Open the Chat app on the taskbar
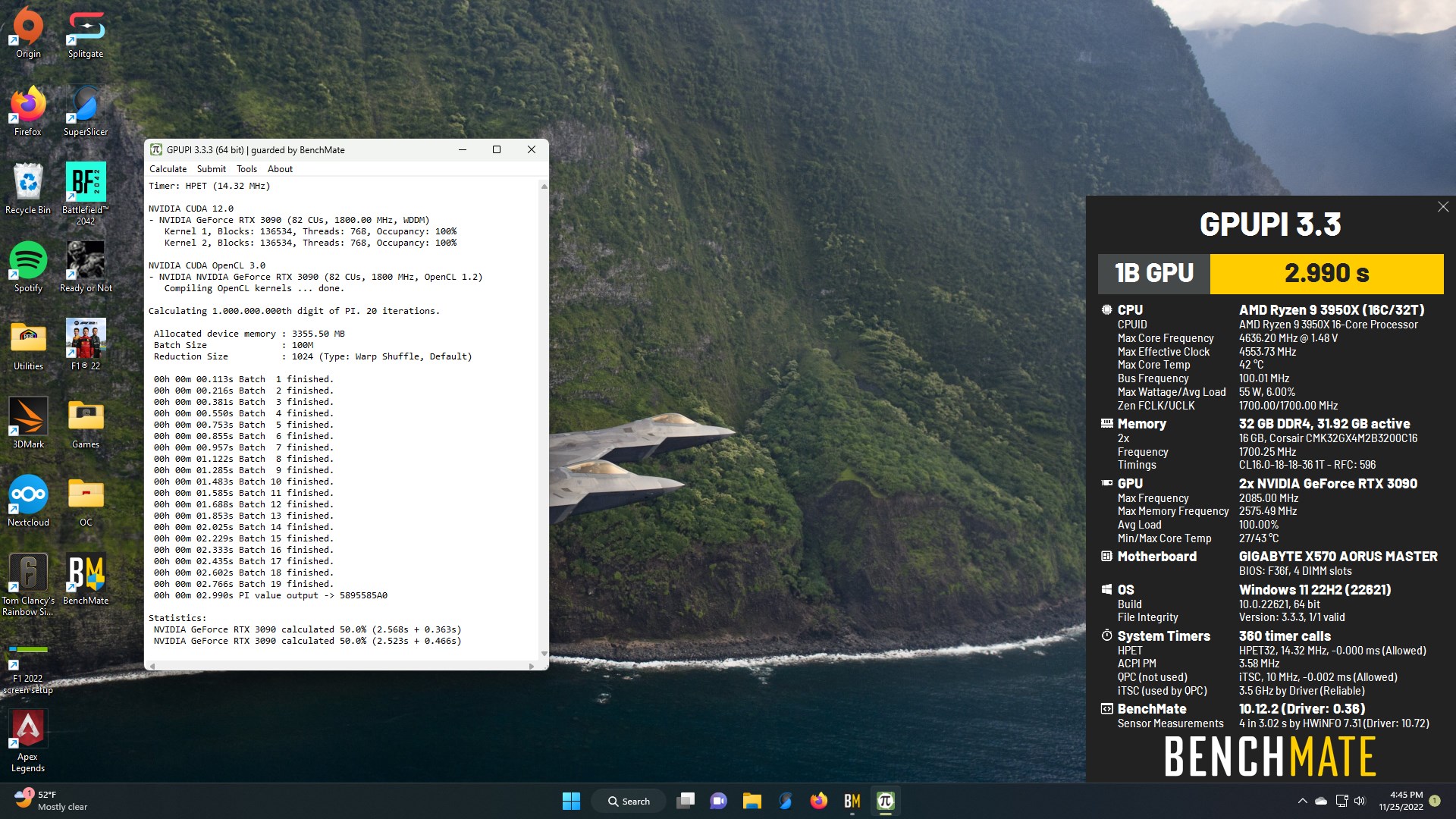 [x=718, y=801]
